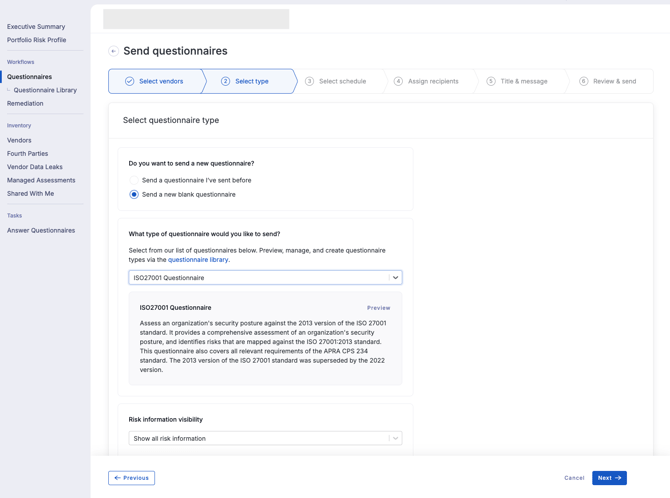Click step 4 number circle for Assign recipients
The height and width of the screenshot is (498, 670).
[x=398, y=81]
